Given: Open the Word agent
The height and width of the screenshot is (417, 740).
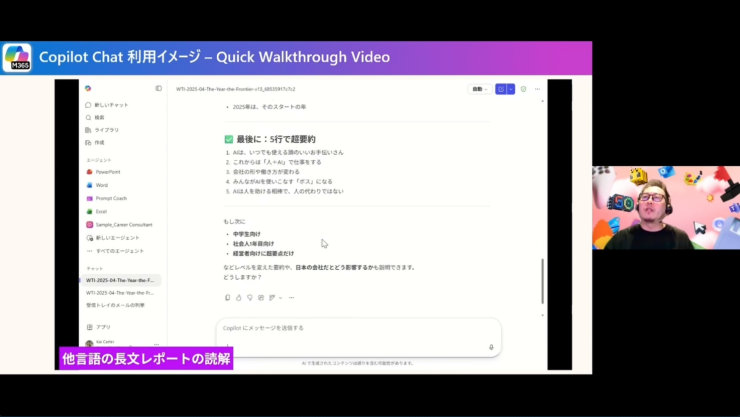Looking at the screenshot, I should click(x=97, y=185).
